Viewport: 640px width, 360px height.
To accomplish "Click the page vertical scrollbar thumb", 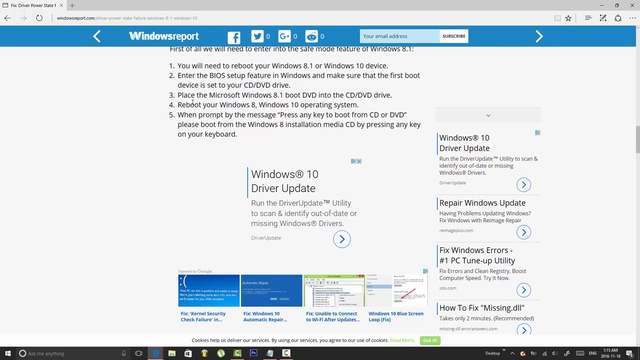I will pos(638,140).
